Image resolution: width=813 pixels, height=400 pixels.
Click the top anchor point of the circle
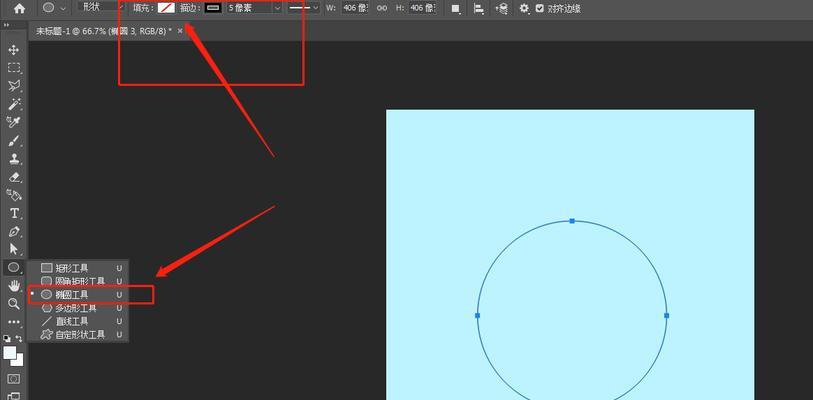572,221
